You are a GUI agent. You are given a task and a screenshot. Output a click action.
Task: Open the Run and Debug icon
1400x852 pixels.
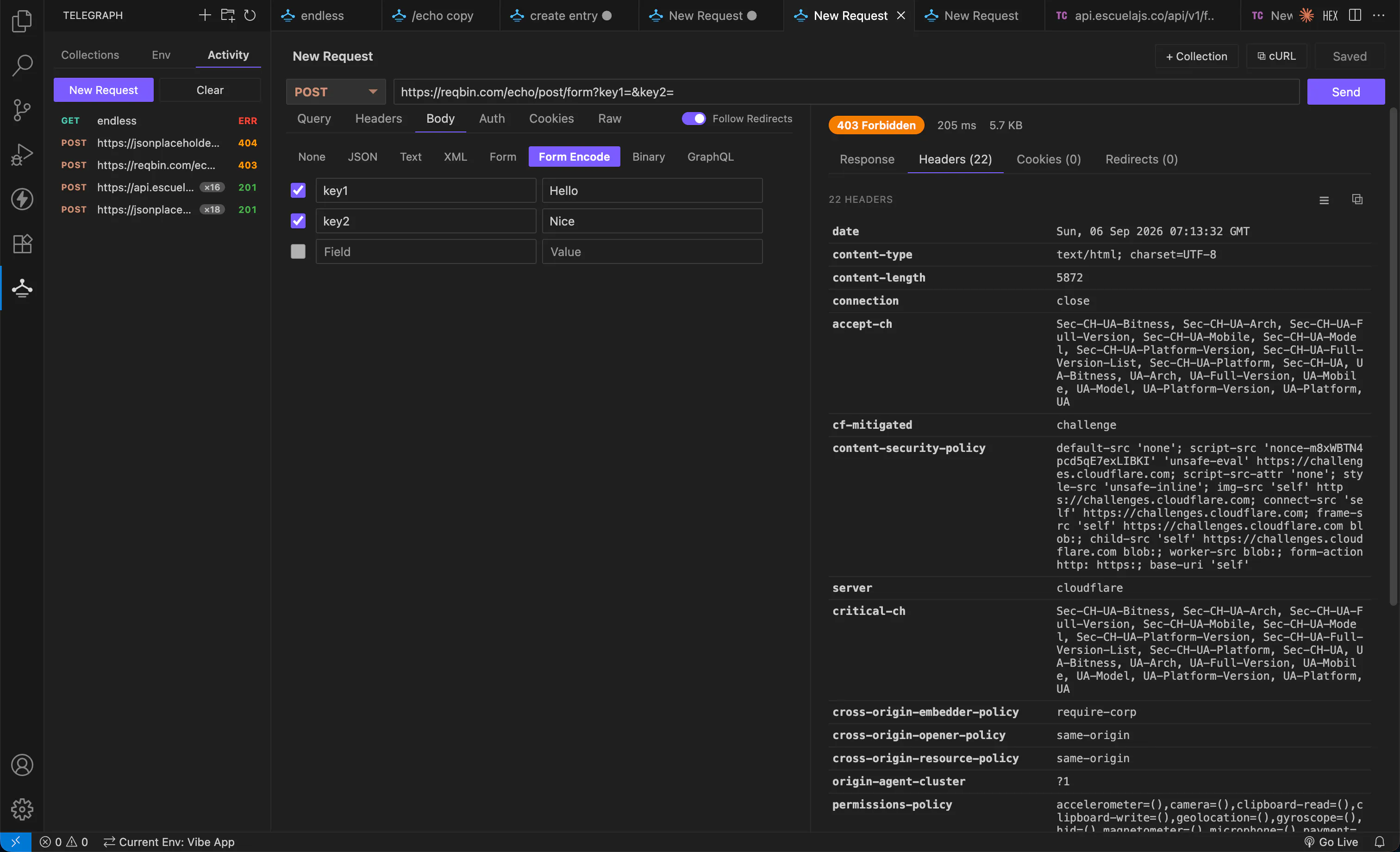point(22,154)
